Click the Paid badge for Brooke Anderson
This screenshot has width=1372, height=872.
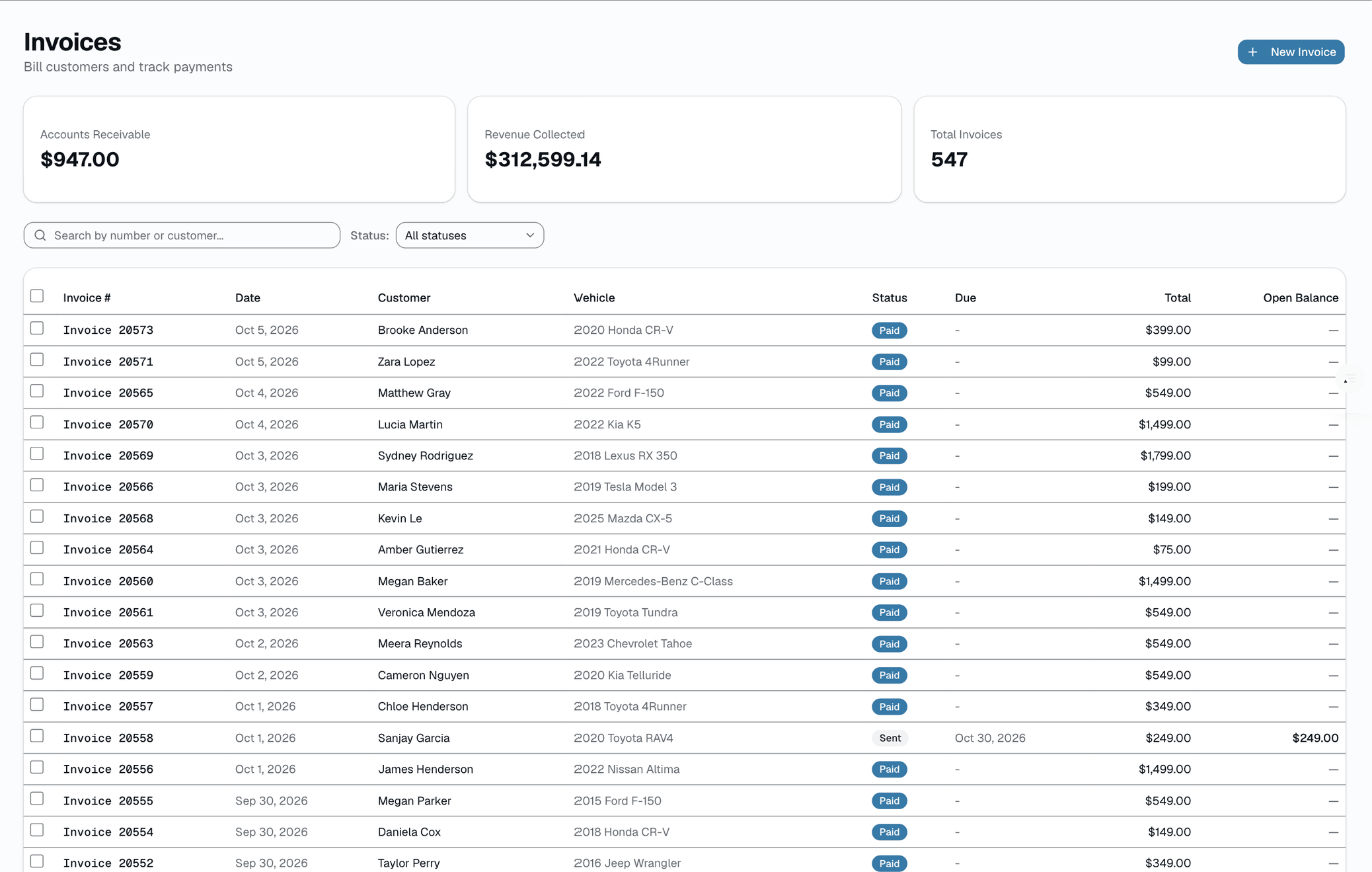(x=890, y=330)
